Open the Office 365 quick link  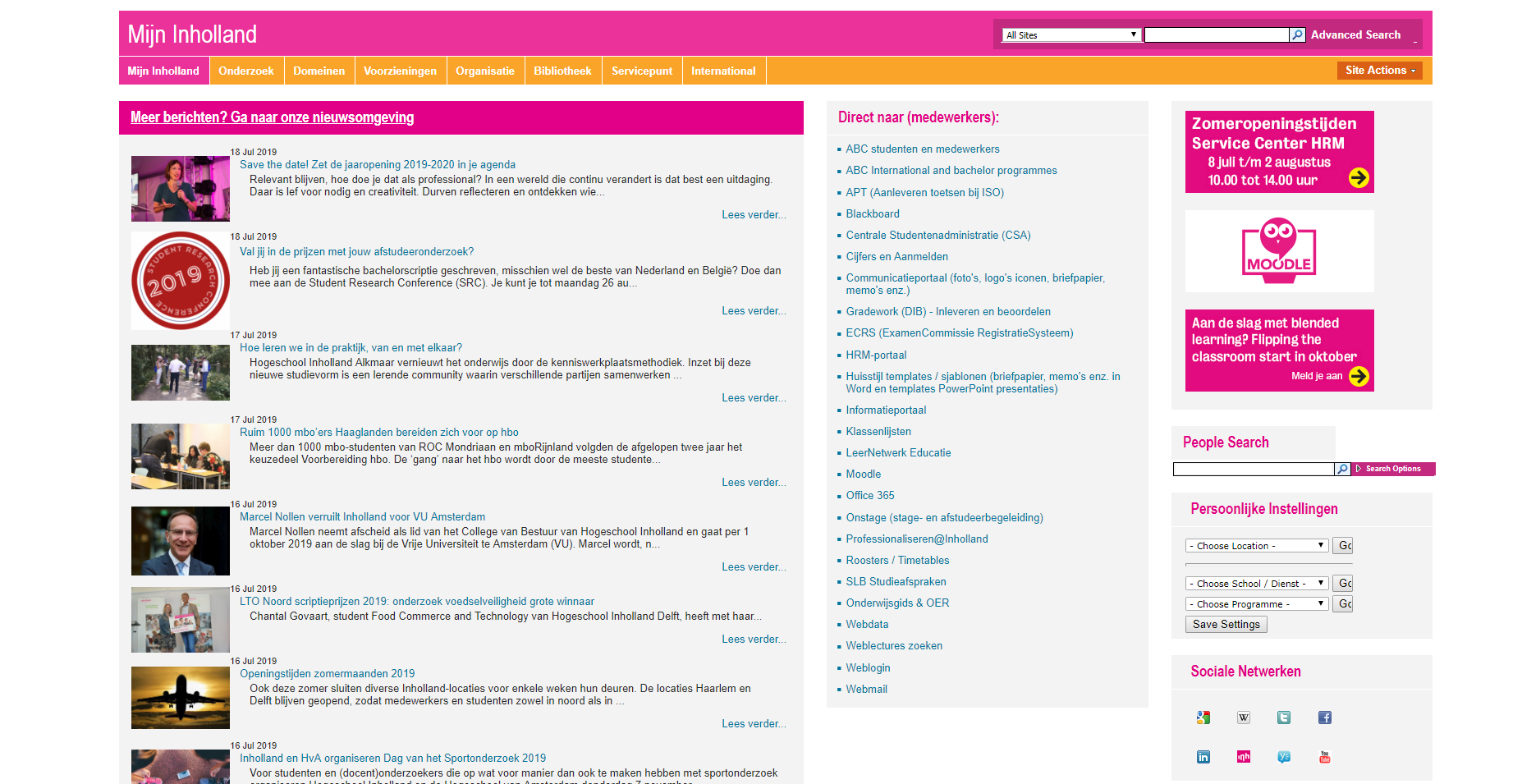point(870,496)
